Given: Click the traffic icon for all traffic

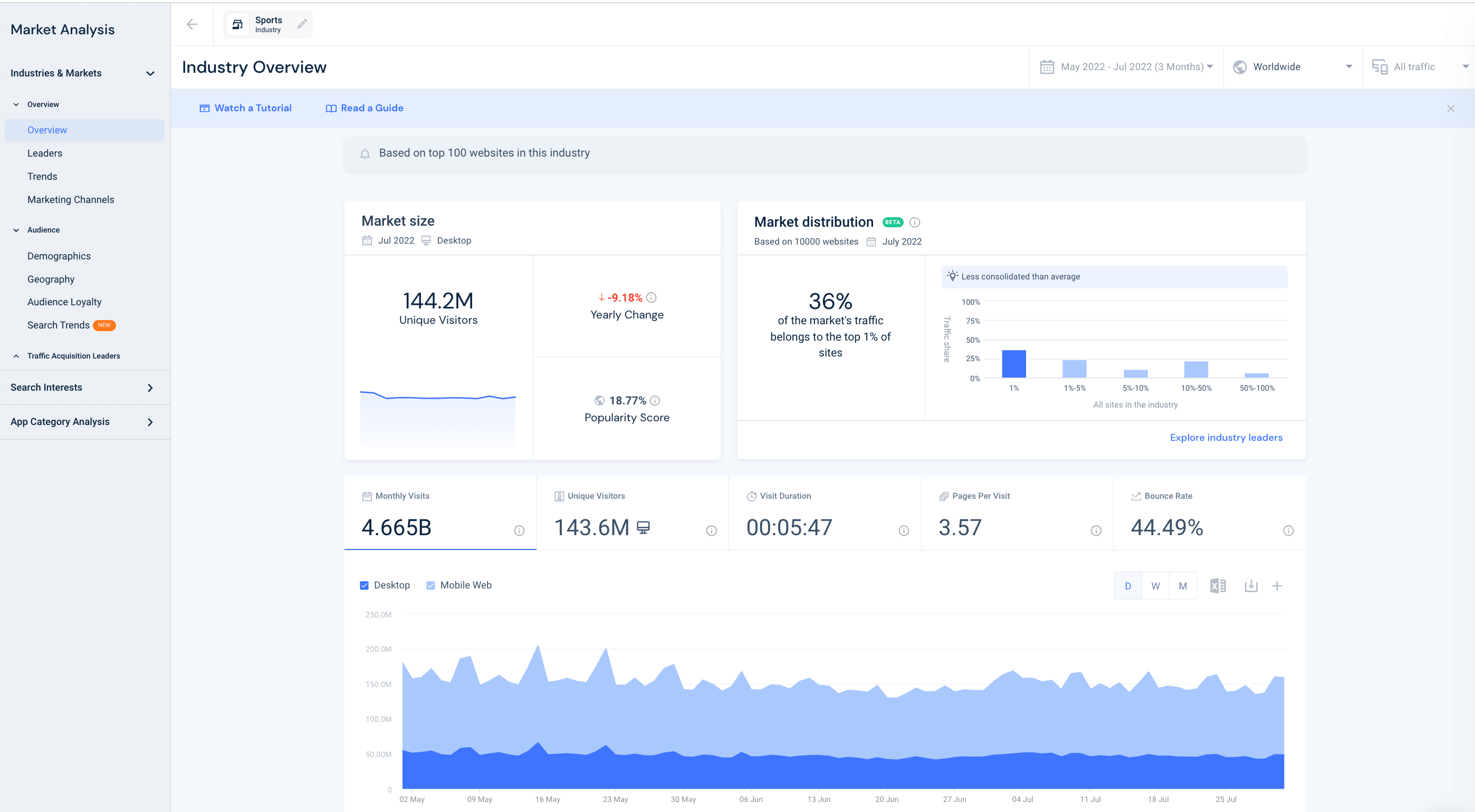Looking at the screenshot, I should 1382,66.
